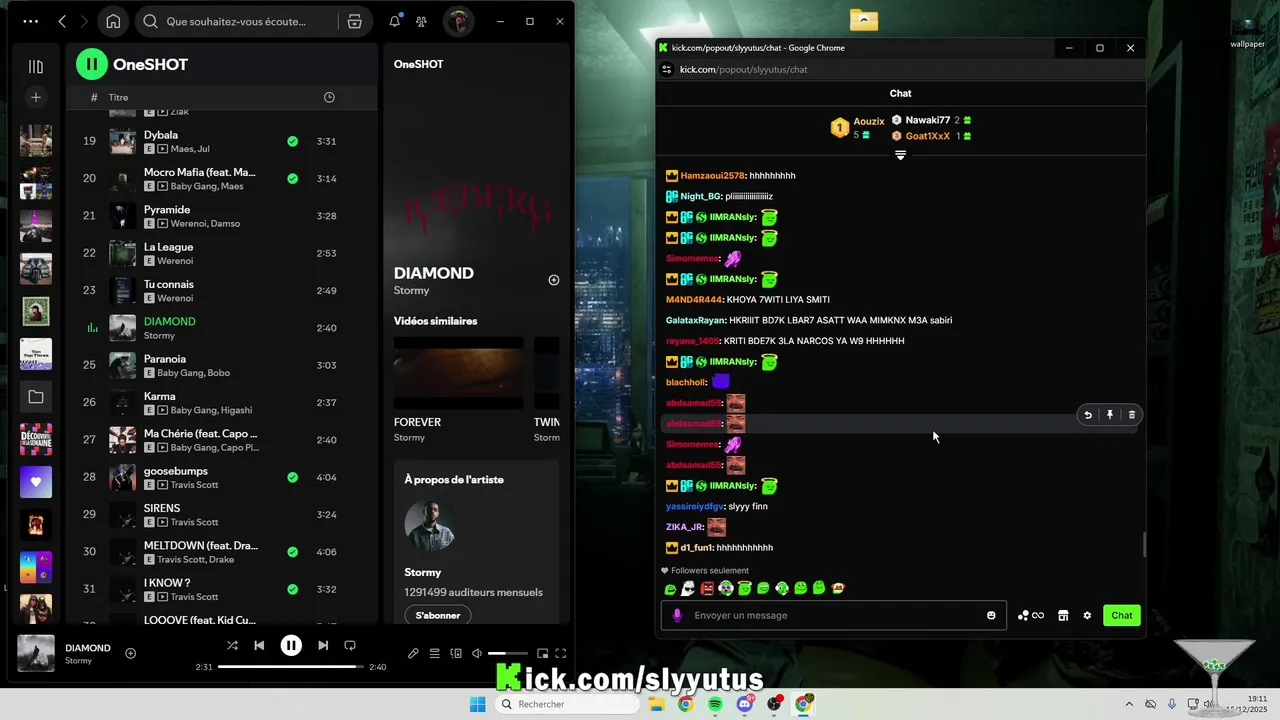This screenshot has width=1280, height=720.
Task: Add DIAMOND to library from side panel
Action: pos(554,280)
